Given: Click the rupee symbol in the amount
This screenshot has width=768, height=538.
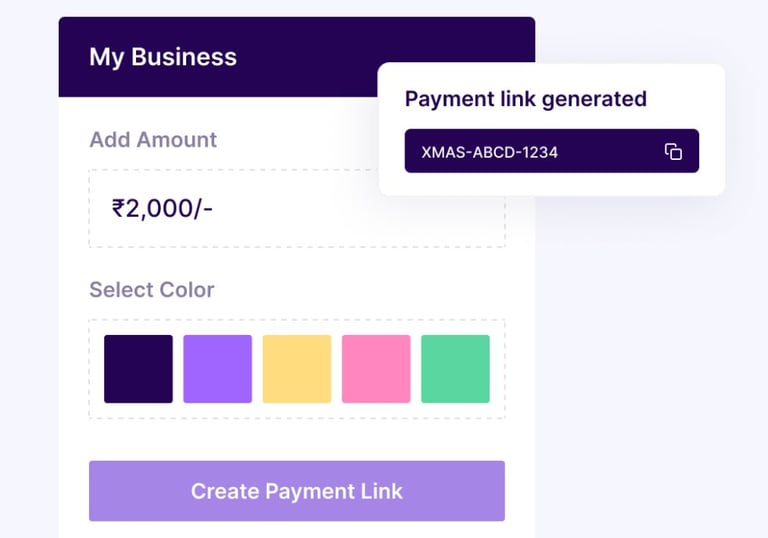Looking at the screenshot, I should tap(118, 209).
